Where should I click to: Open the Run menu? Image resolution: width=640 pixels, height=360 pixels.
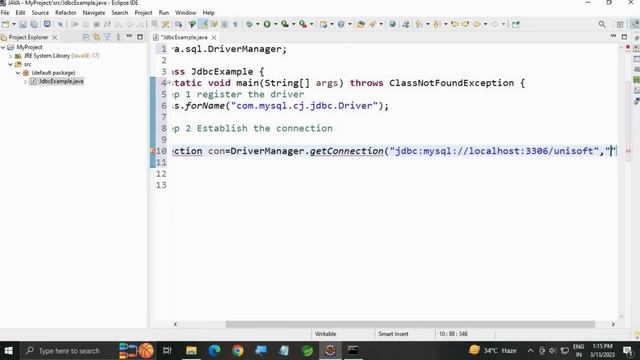[x=164, y=13]
